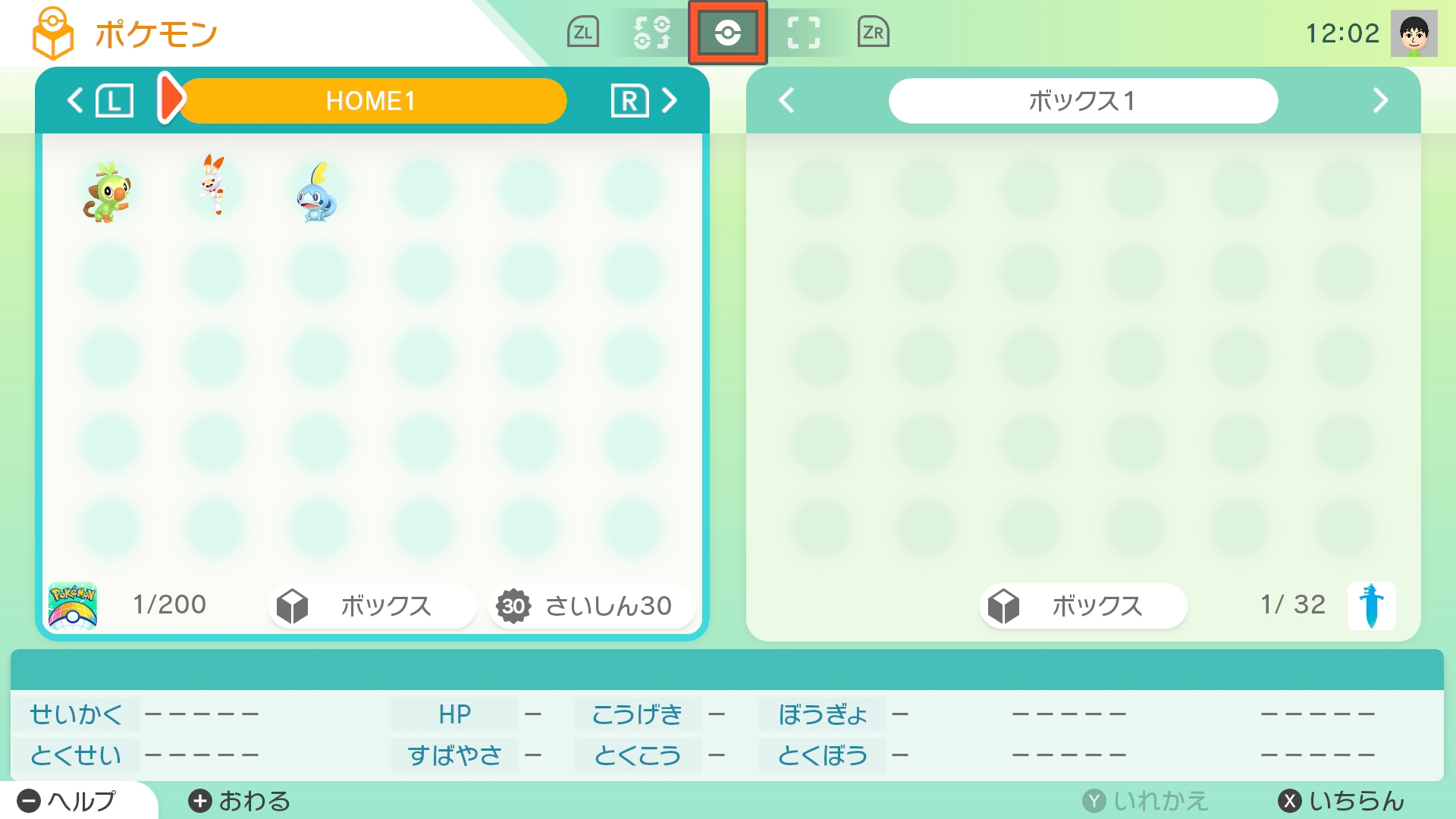The width and height of the screenshot is (1456, 819).
Task: Switch to the swap mode icon
Action: (652, 33)
